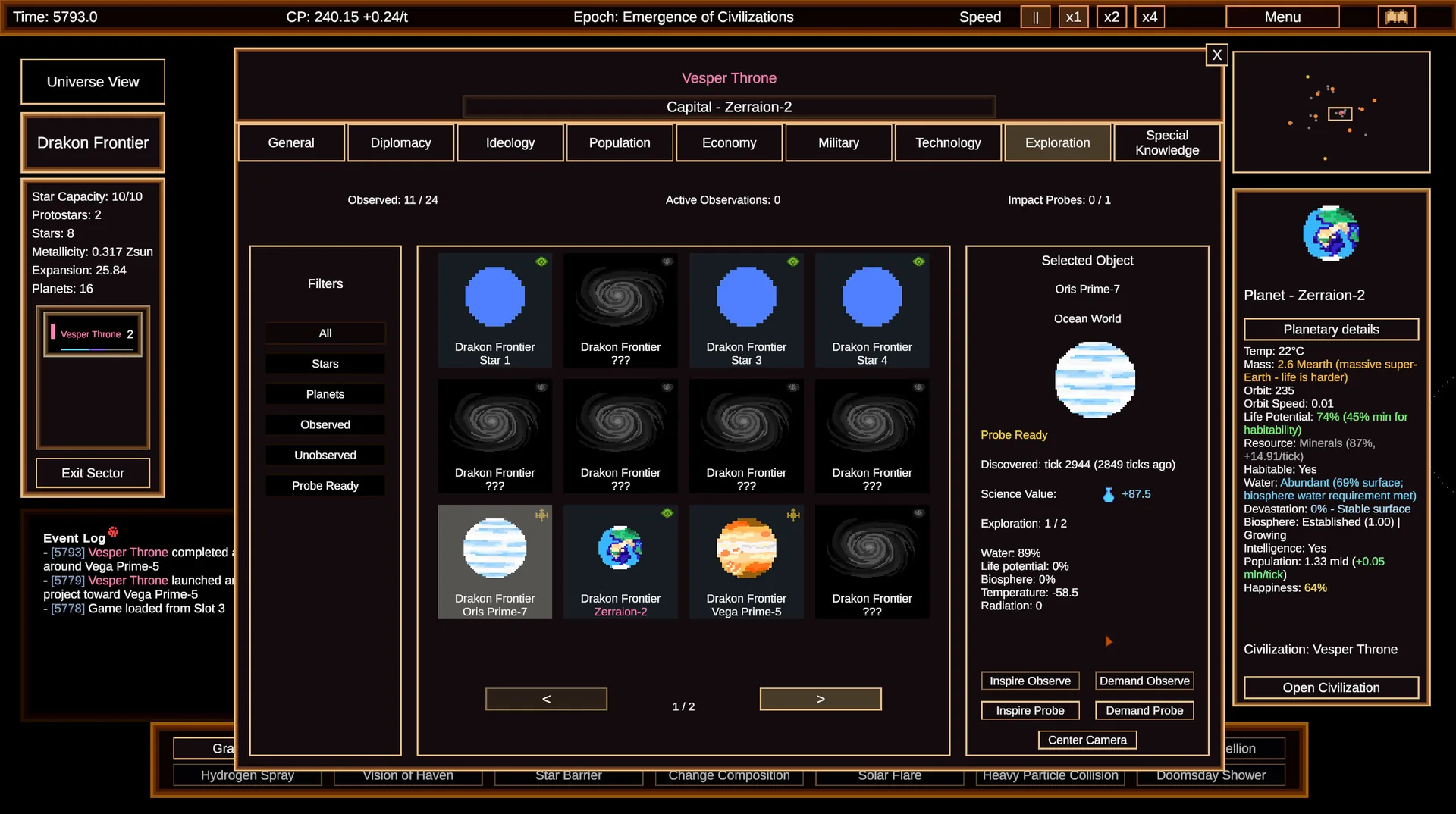Viewport: 1456px width, 814px height.
Task: Close the Vesper Throne dialog with X
Action: point(1216,55)
